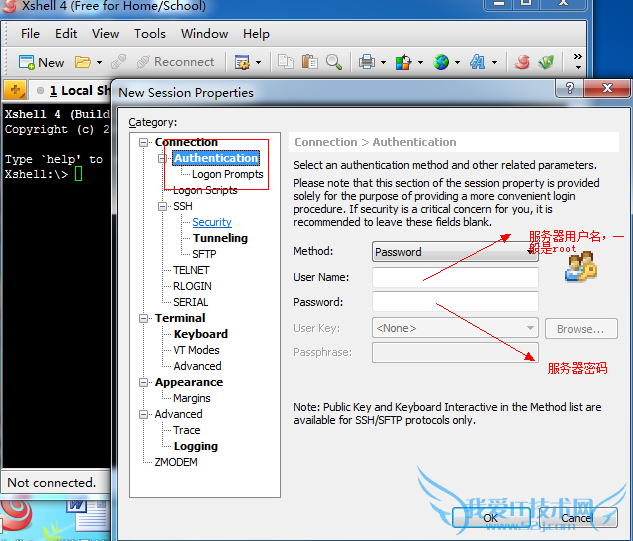Click the Open folder toolbar icon
This screenshot has height=541, width=633.
[83, 62]
